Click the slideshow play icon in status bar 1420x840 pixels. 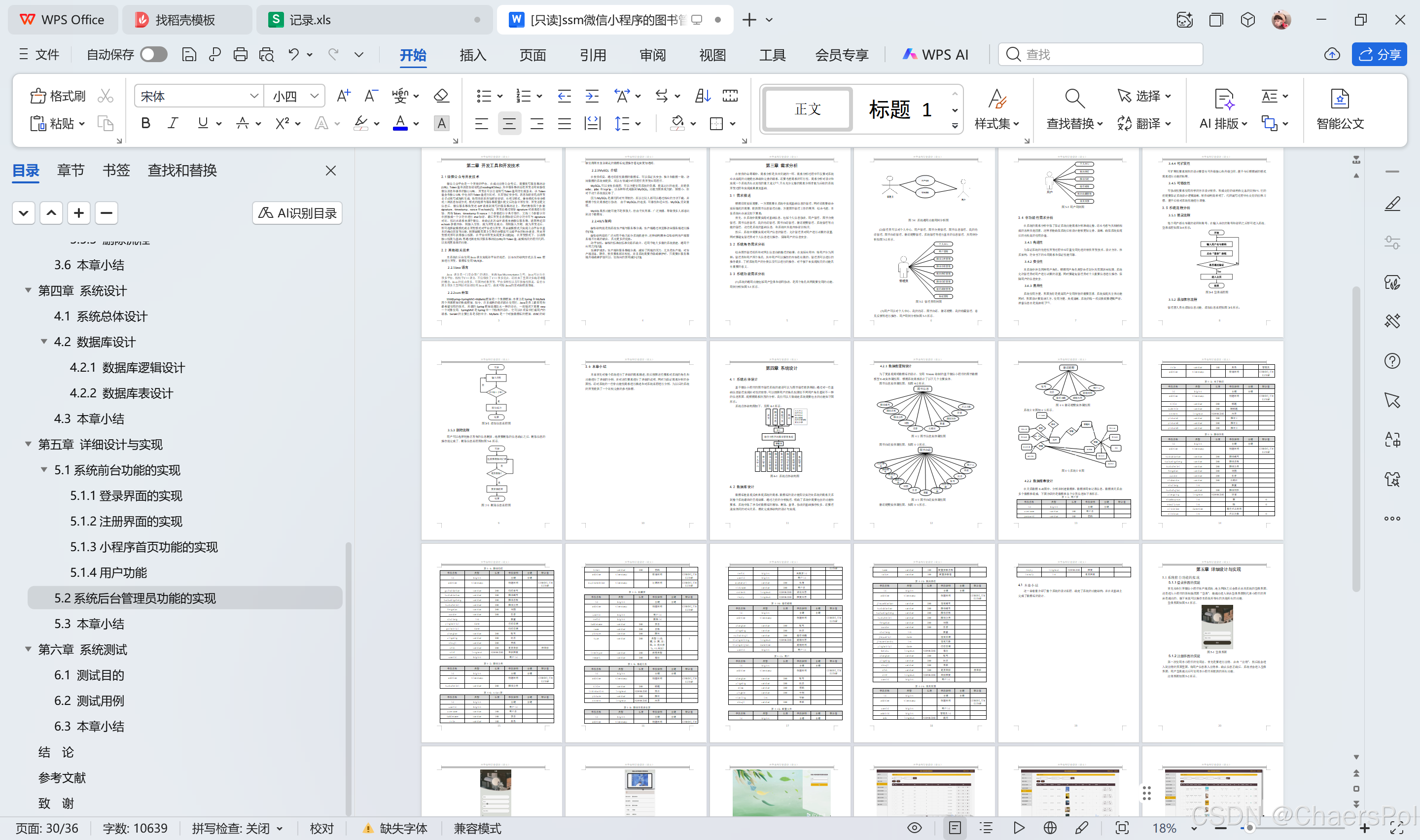[x=1019, y=828]
